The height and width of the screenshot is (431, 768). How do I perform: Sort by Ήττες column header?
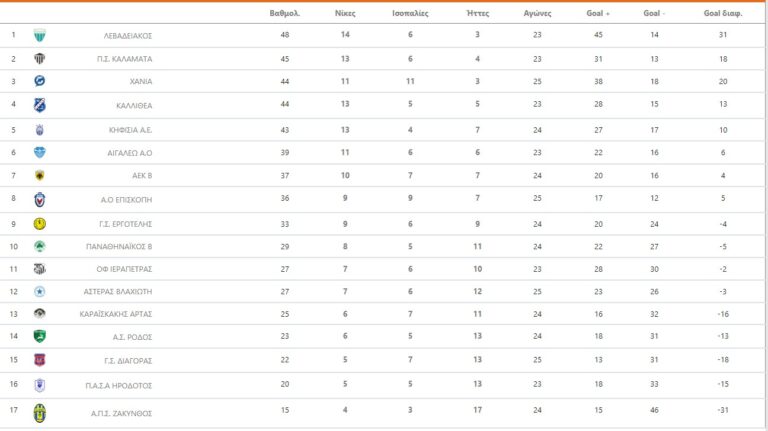tap(477, 14)
